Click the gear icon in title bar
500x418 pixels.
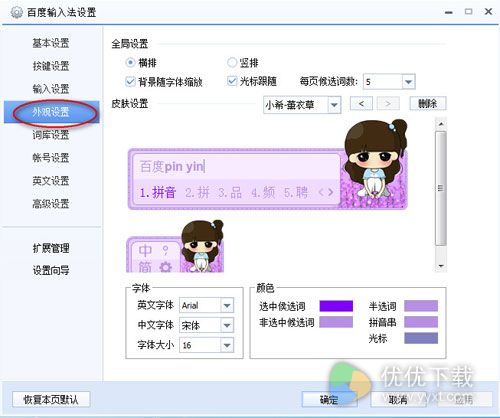click(x=17, y=12)
